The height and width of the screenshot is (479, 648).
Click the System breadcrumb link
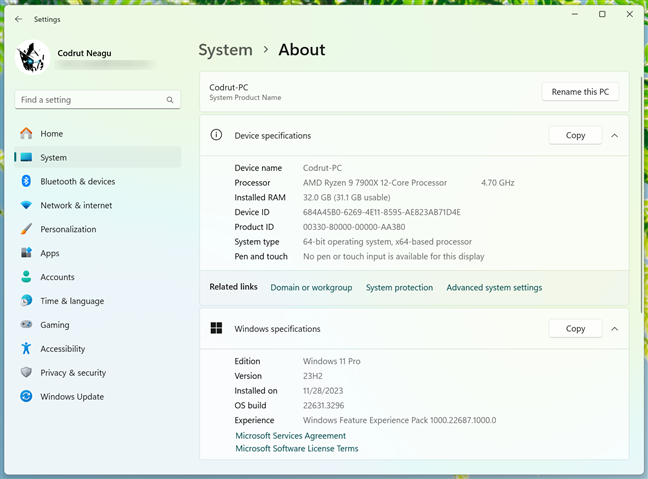pos(225,50)
